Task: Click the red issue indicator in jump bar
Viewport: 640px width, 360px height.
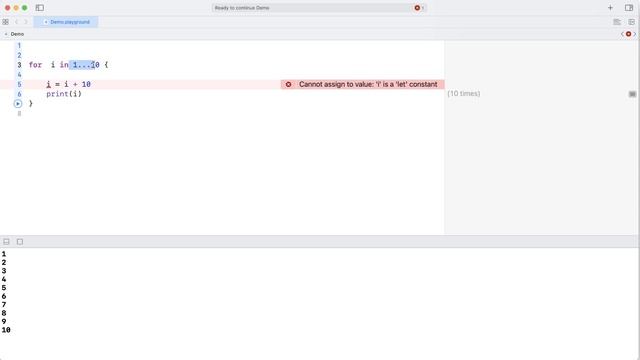Action: tap(629, 34)
